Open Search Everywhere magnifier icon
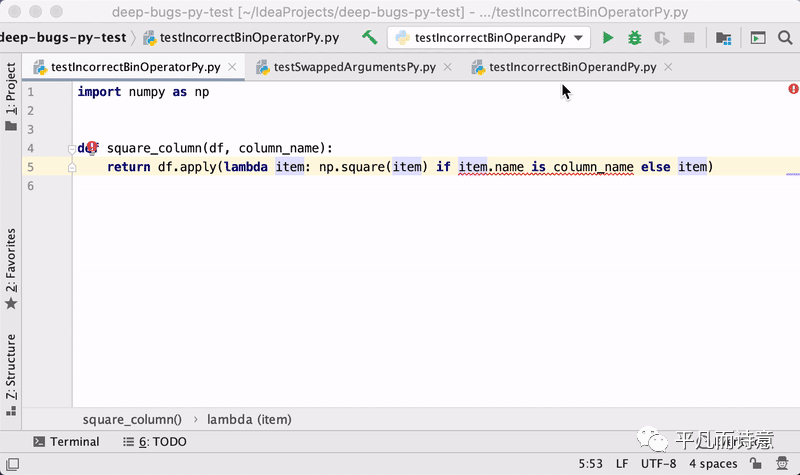 point(785,38)
